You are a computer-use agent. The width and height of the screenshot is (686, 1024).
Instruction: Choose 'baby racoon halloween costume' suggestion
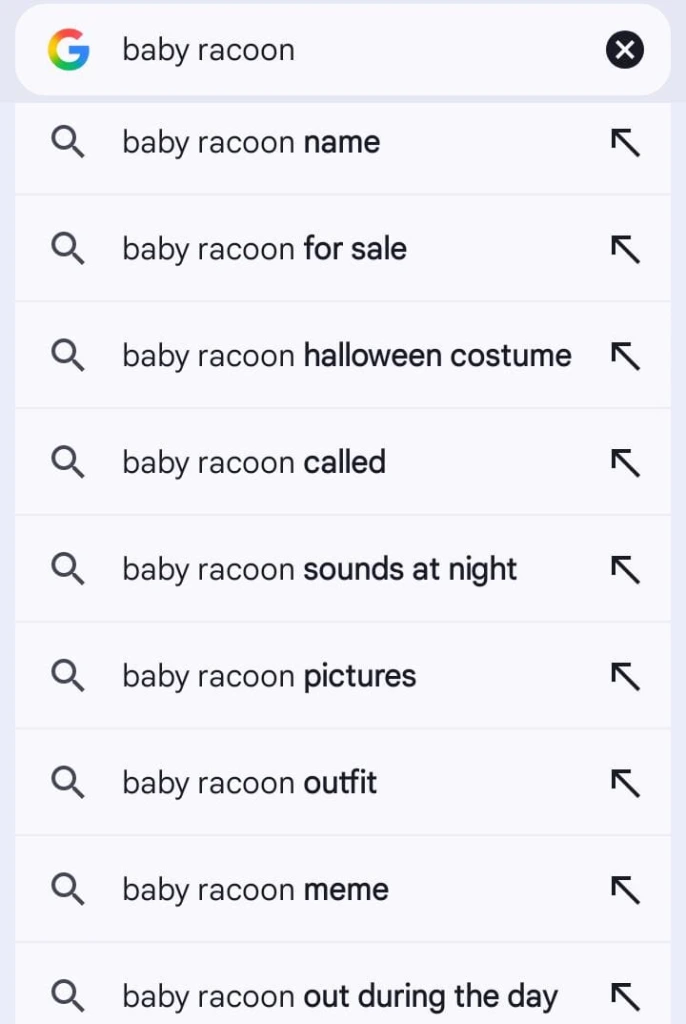click(346, 356)
